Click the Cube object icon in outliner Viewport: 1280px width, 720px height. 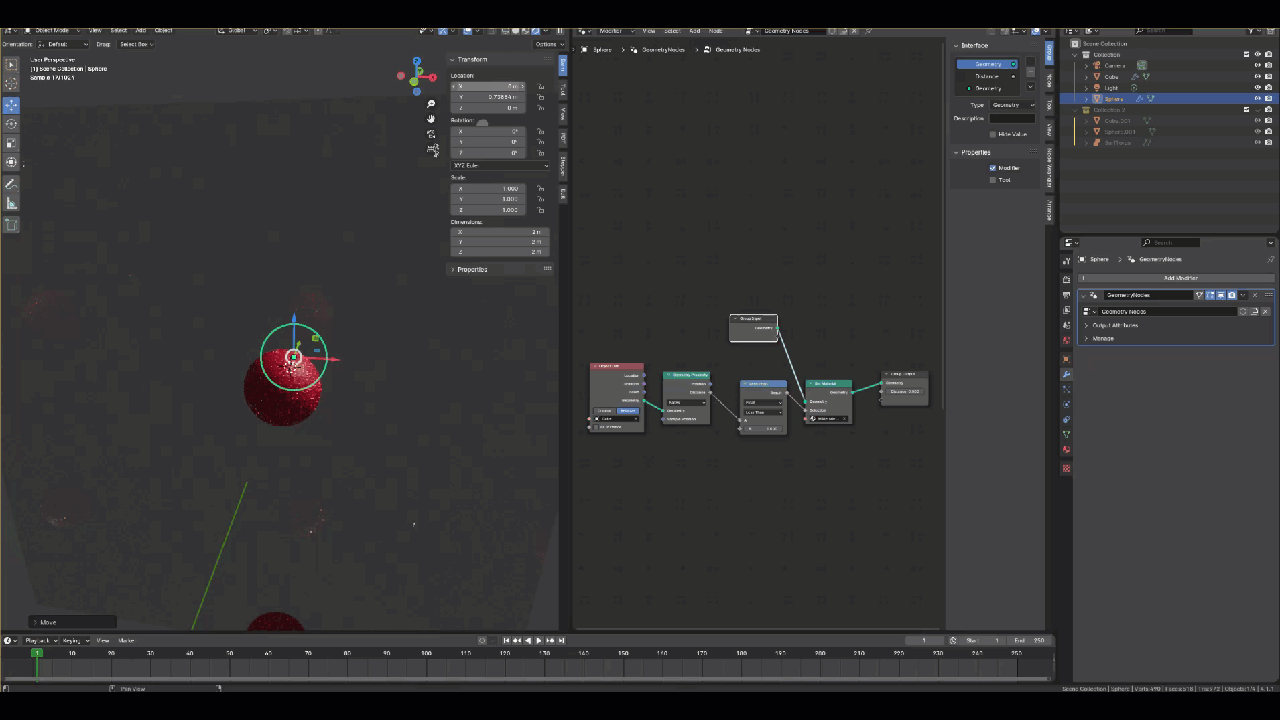coord(1097,76)
